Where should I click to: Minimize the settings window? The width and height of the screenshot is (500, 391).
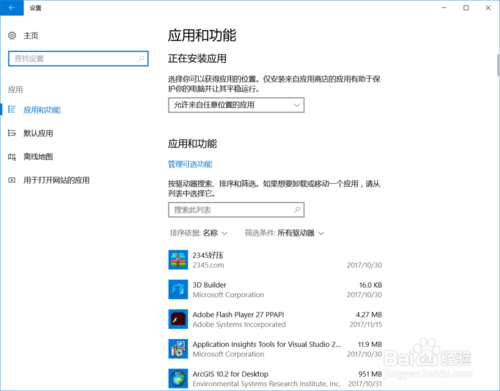coord(444,8)
